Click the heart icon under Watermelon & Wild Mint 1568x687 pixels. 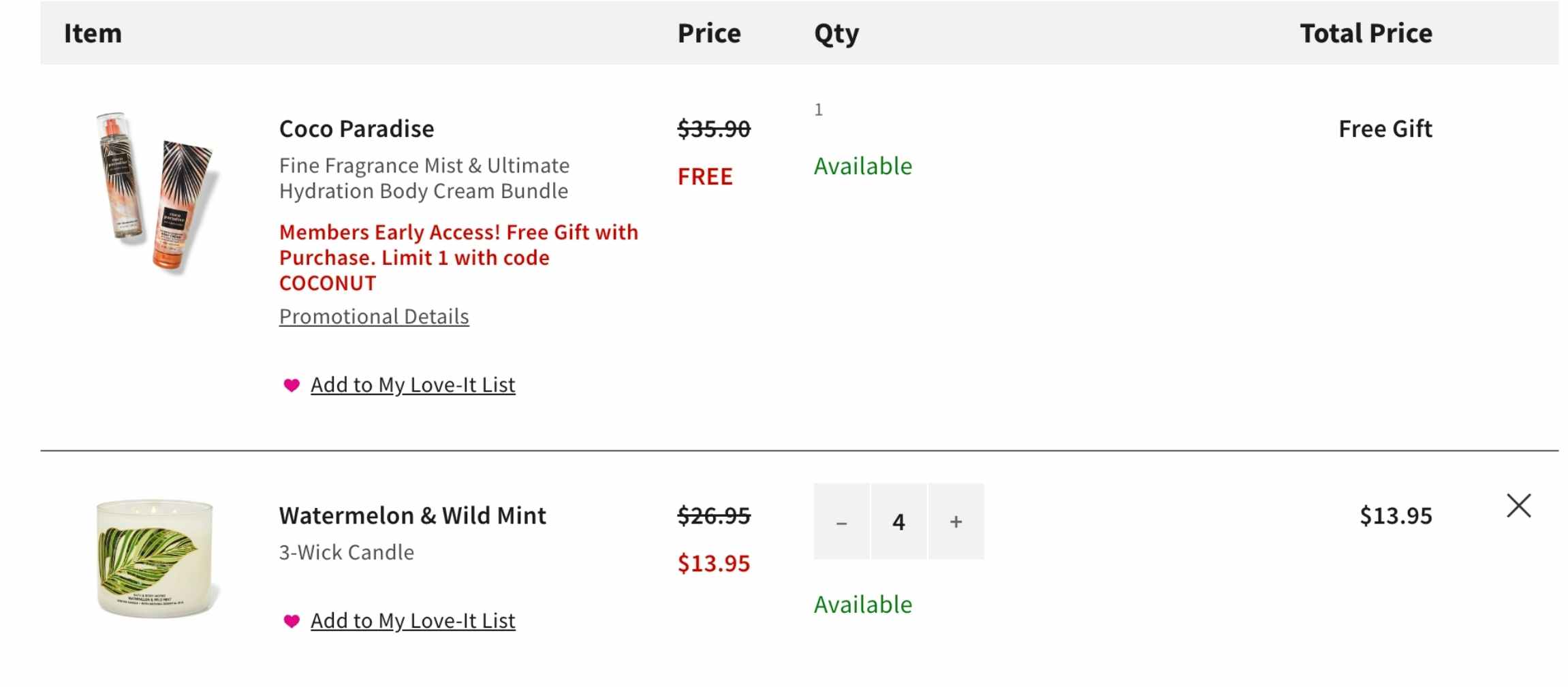click(292, 621)
